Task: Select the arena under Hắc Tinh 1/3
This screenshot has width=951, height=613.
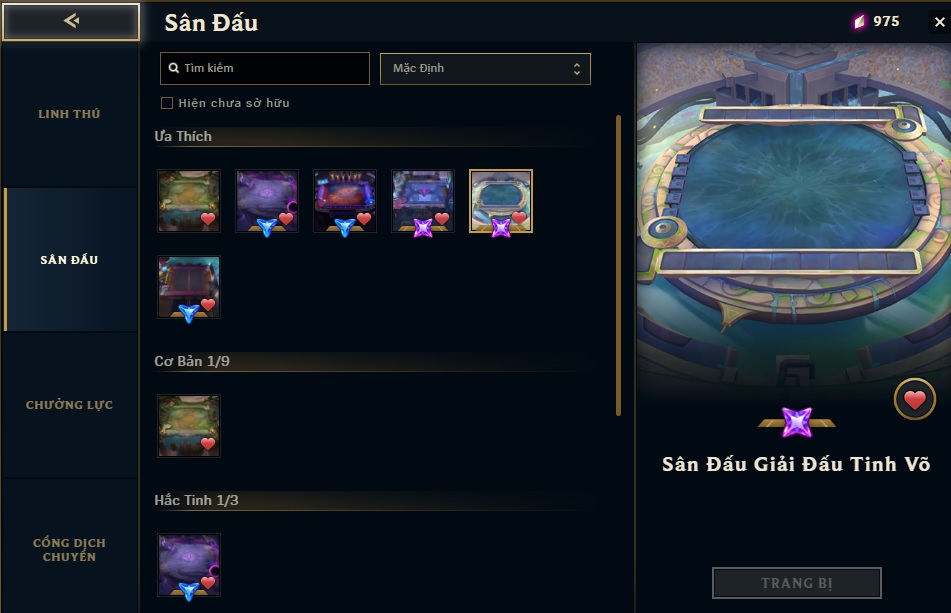Action: click(189, 565)
